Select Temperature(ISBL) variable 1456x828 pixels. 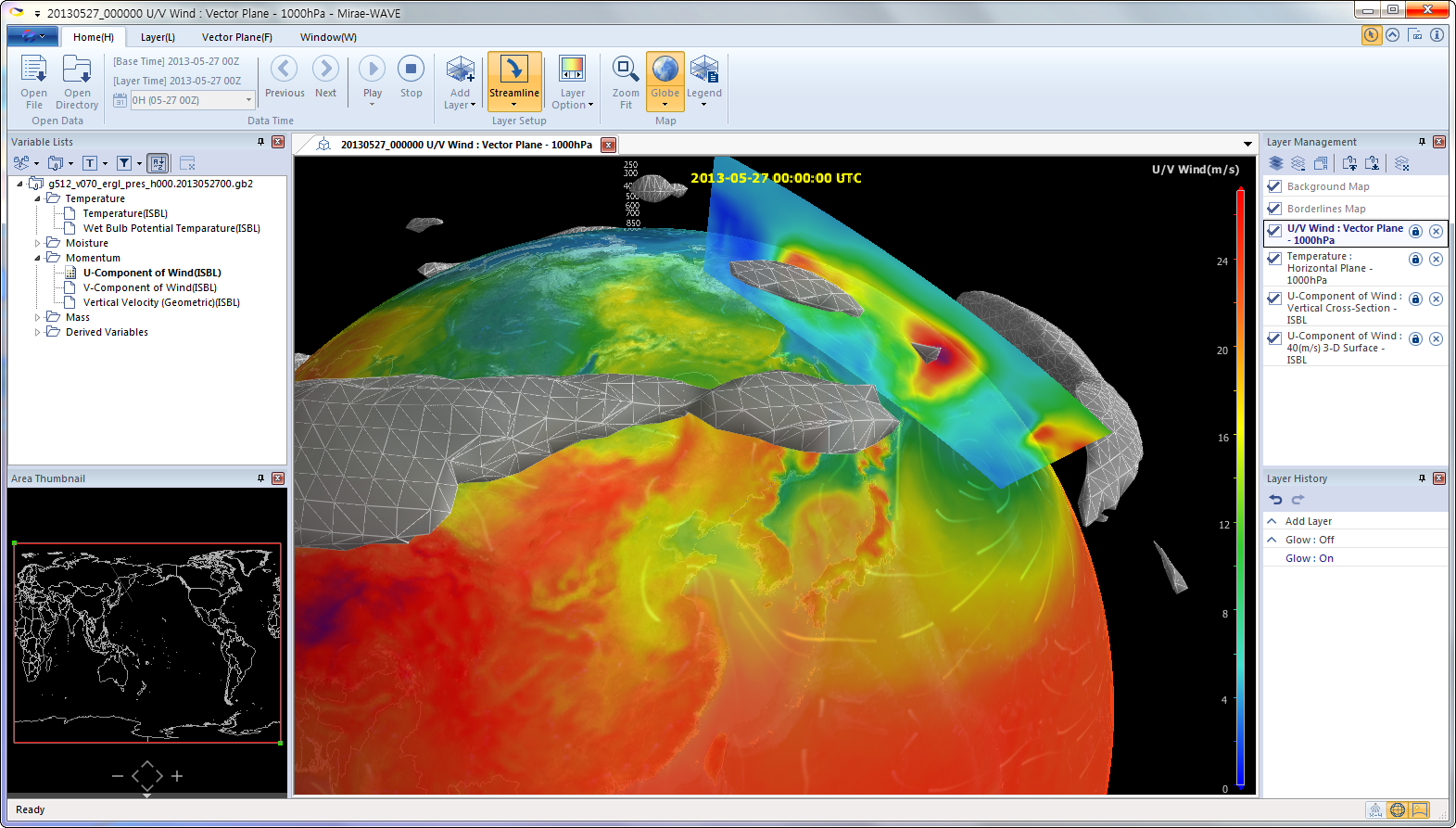pos(125,213)
